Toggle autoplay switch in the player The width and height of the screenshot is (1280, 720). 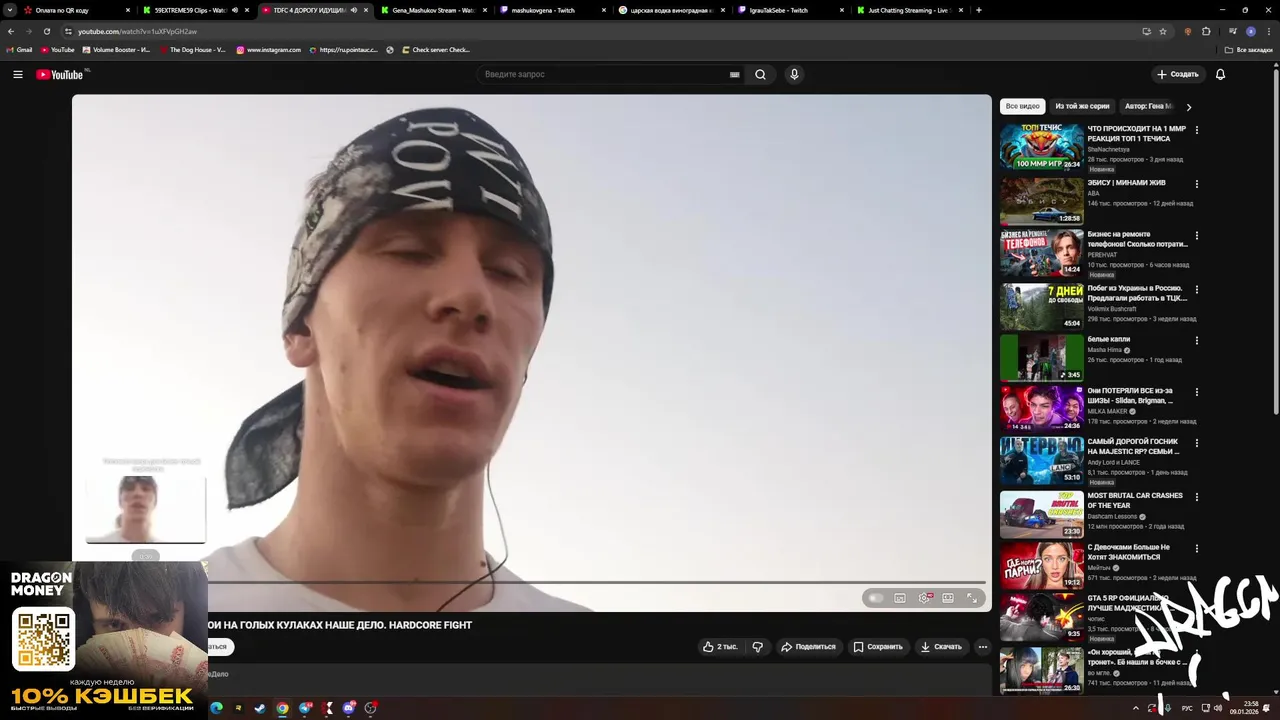[876, 598]
